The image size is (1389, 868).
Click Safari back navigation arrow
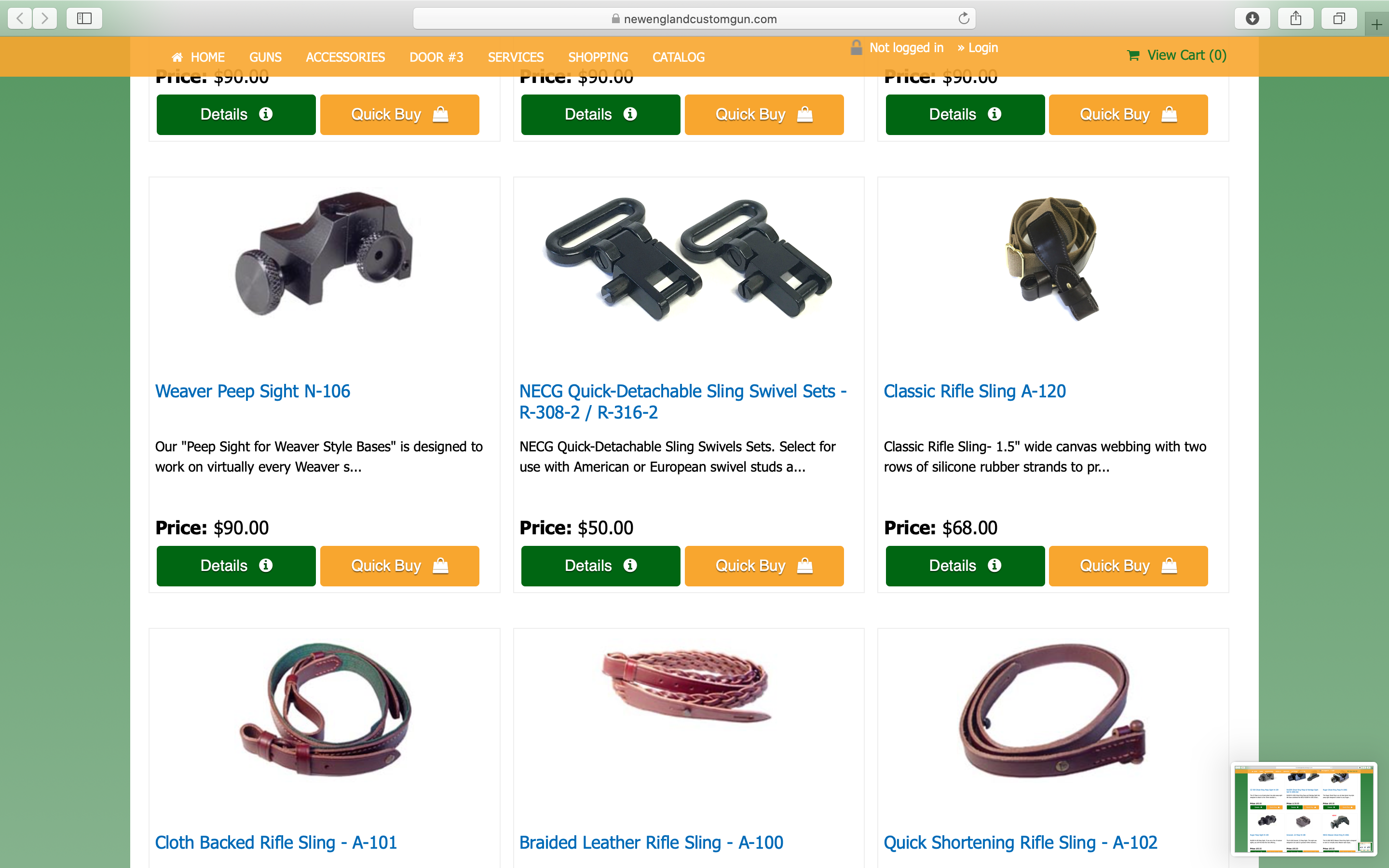click(20, 18)
